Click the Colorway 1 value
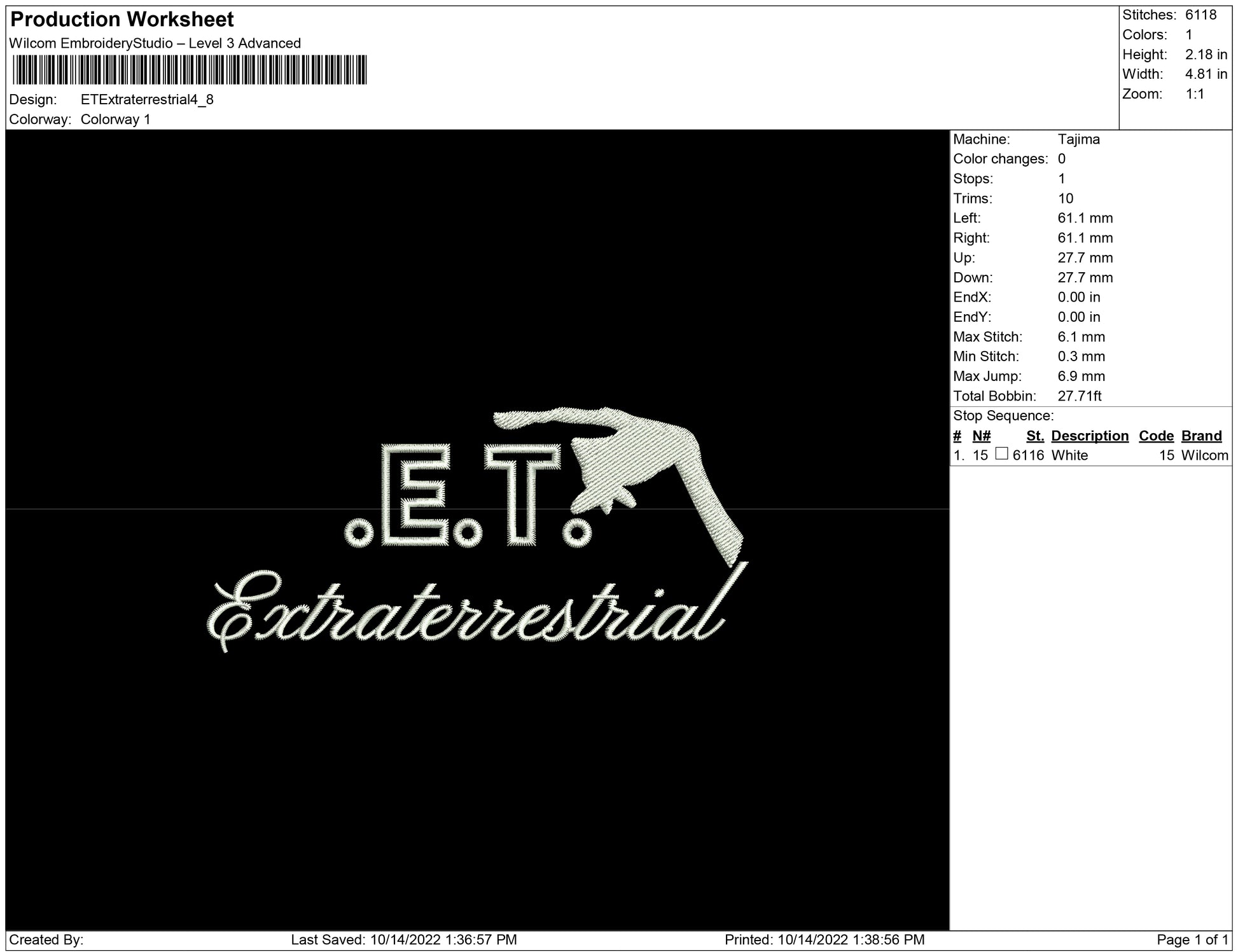The image size is (1238, 952). point(116,120)
